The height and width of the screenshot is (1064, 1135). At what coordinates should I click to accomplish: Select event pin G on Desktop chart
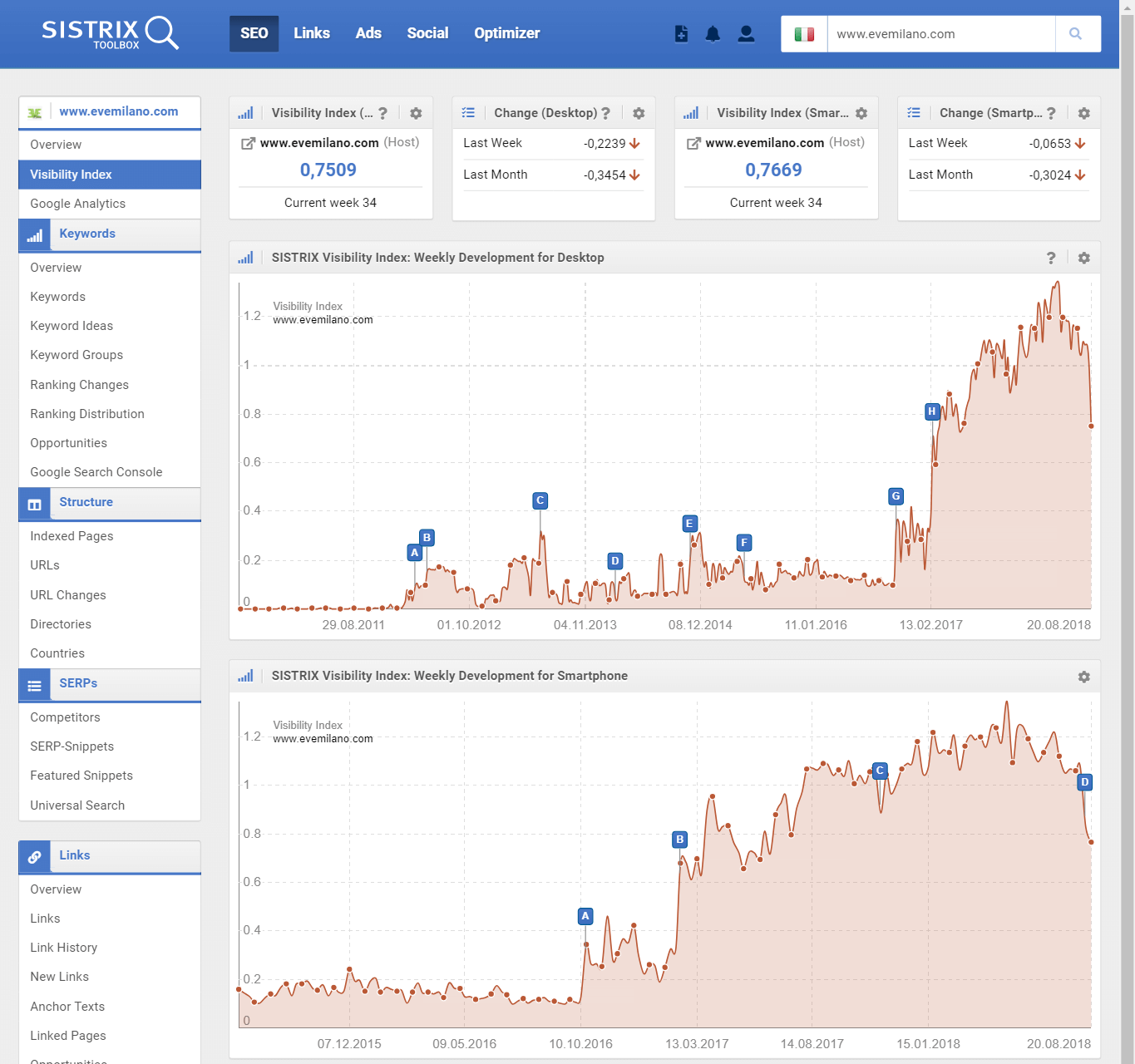point(896,496)
